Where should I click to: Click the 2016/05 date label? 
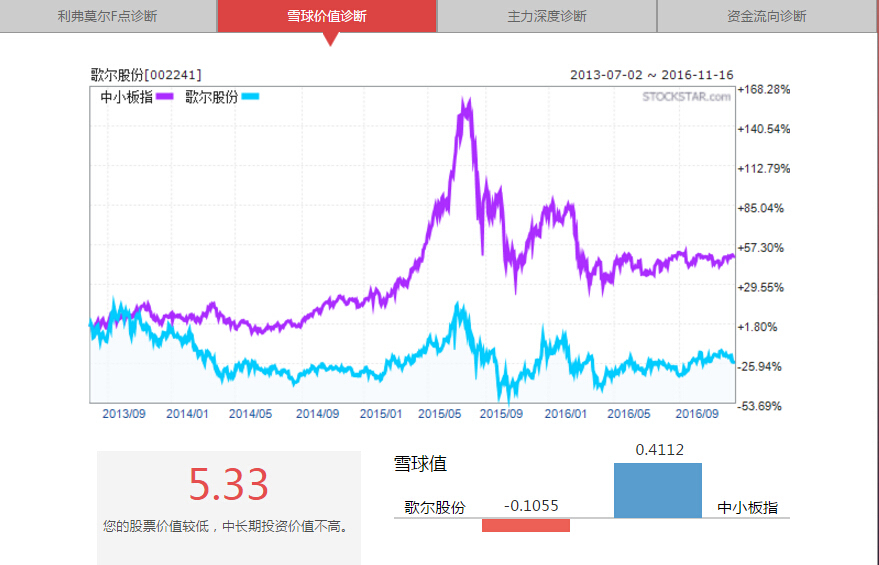tap(629, 414)
